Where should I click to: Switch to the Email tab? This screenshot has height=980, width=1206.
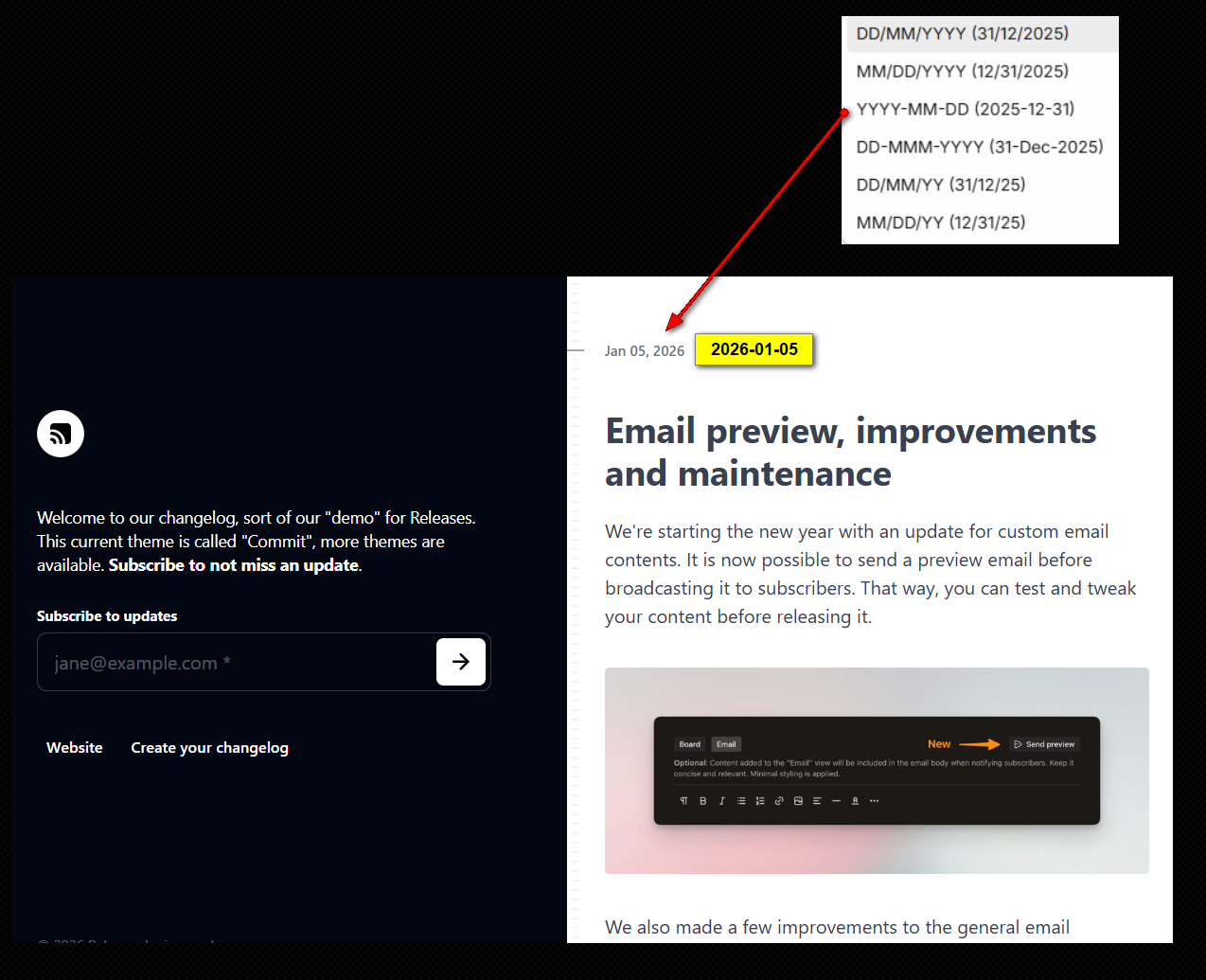click(x=726, y=744)
